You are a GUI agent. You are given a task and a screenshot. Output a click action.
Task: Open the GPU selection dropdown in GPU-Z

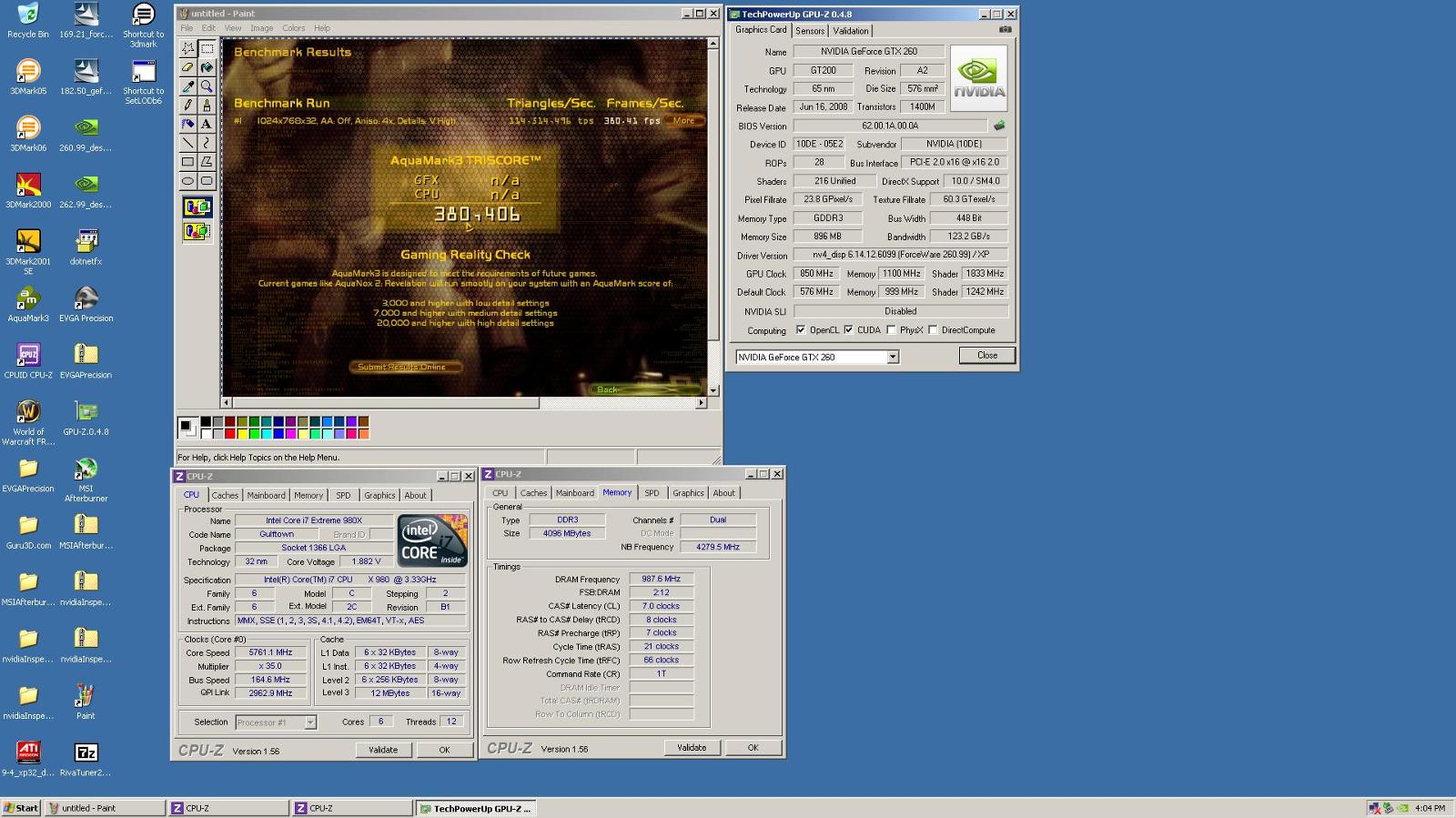(x=893, y=357)
